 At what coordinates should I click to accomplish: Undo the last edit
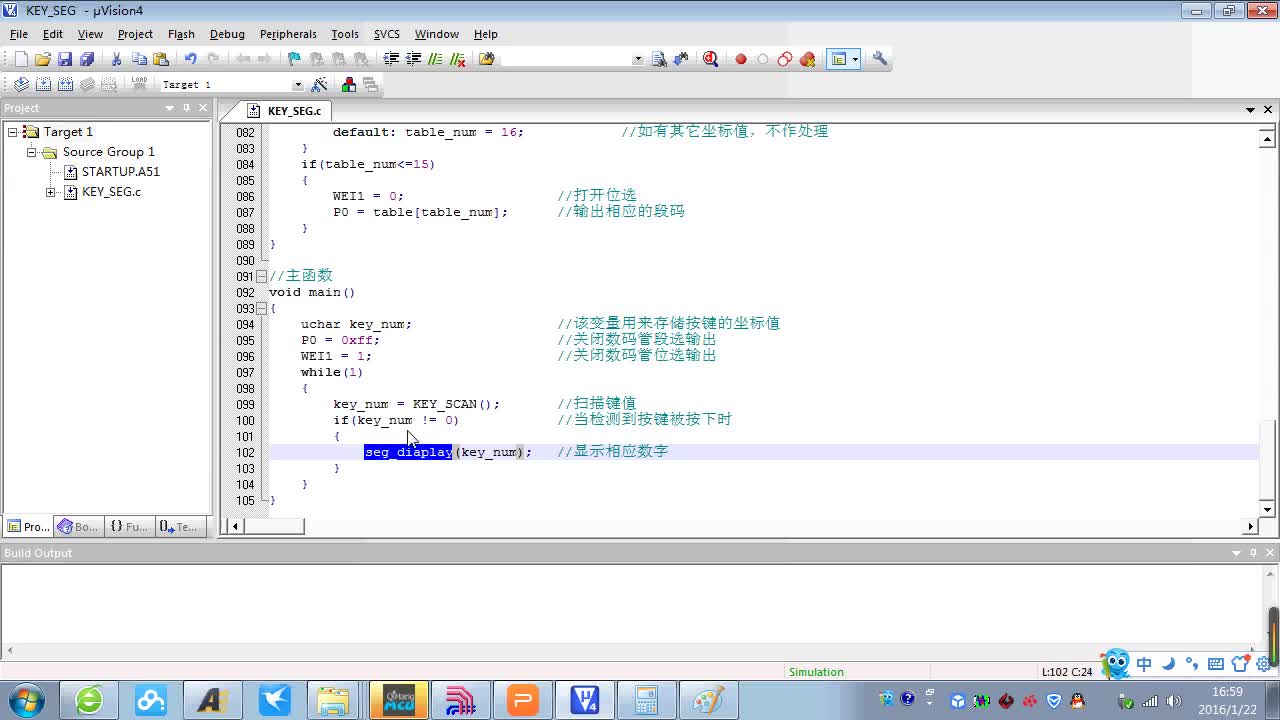pos(190,59)
